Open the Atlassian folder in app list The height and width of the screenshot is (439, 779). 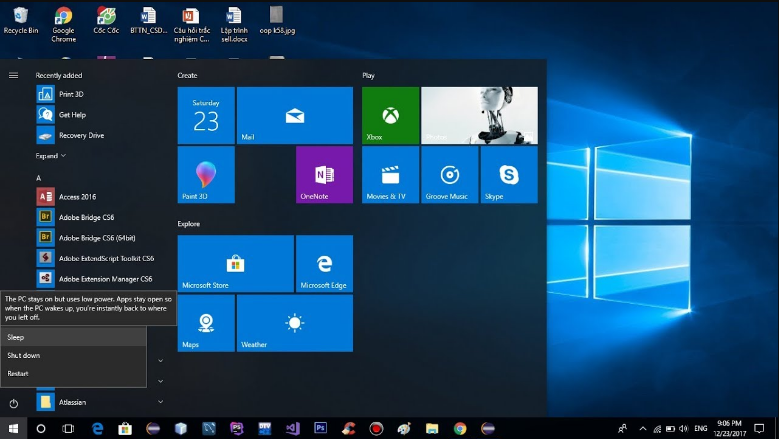click(99, 402)
